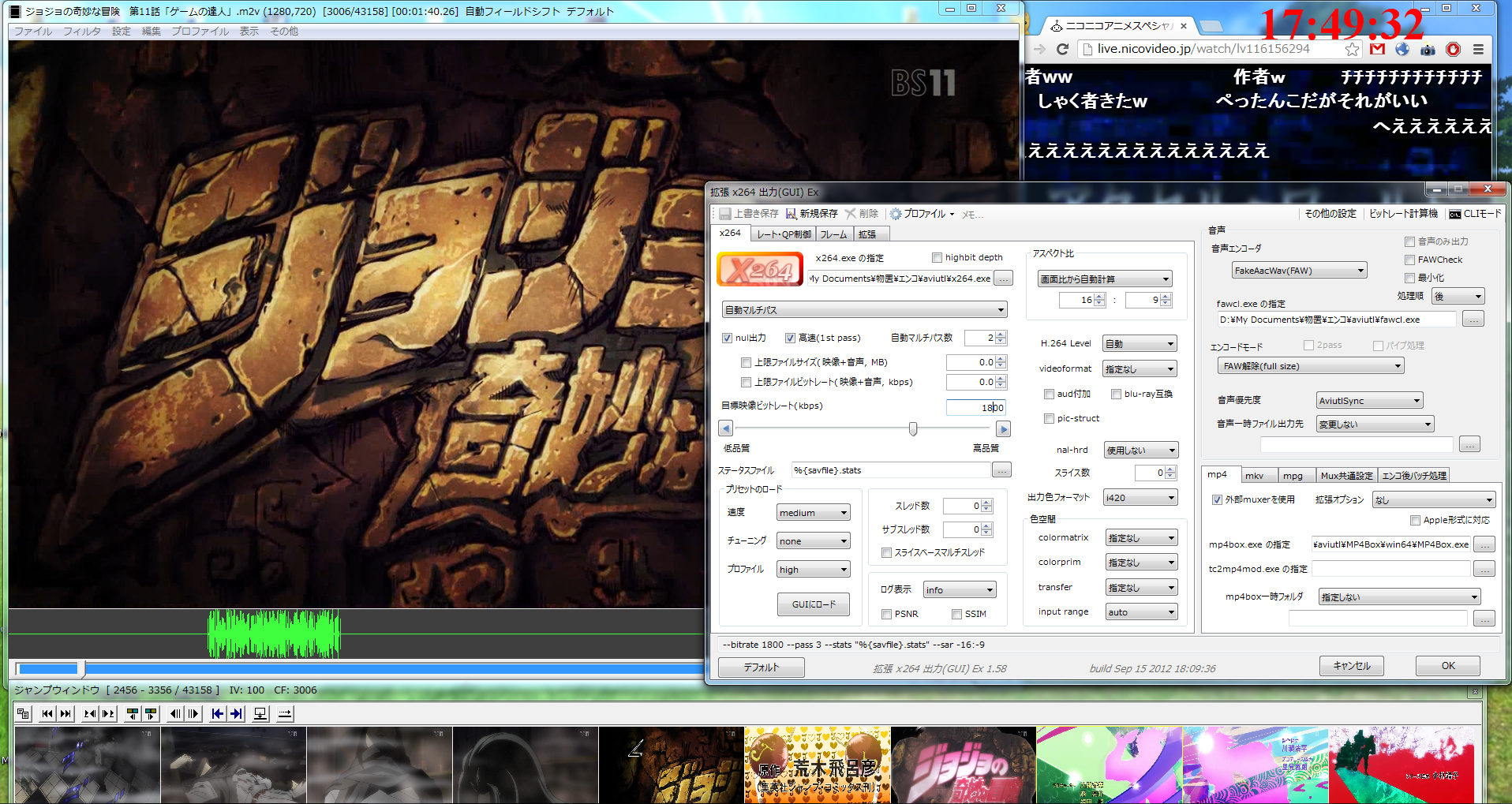Click the first-frame rewind icon in jump window
Image resolution: width=1512 pixels, height=804 pixels.
click(47, 714)
